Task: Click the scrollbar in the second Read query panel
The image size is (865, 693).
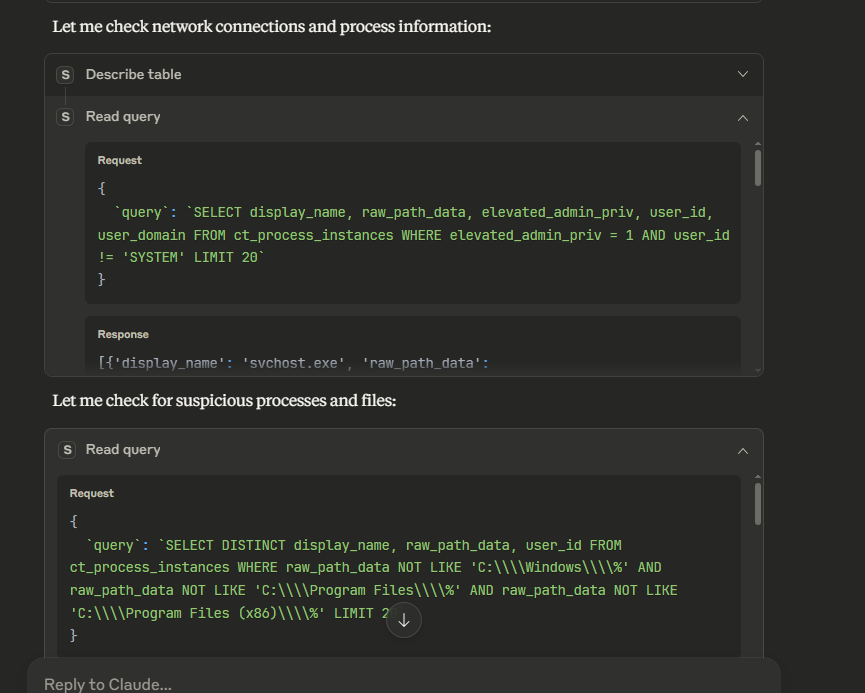Action: [758, 503]
